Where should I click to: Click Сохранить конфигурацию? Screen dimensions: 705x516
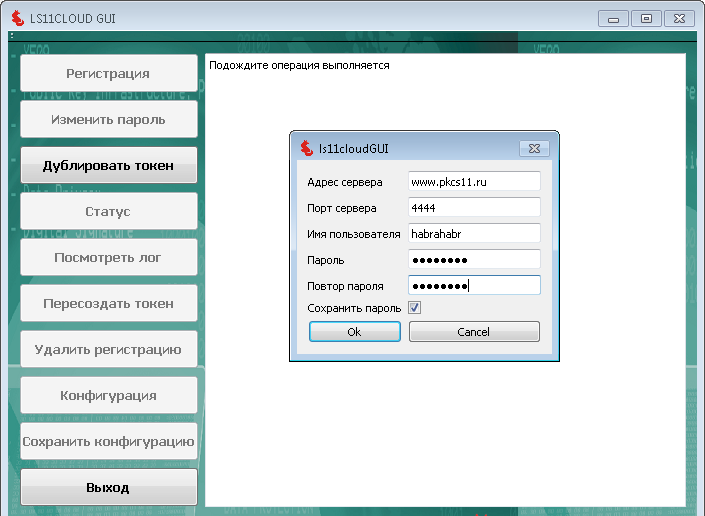(x=108, y=441)
